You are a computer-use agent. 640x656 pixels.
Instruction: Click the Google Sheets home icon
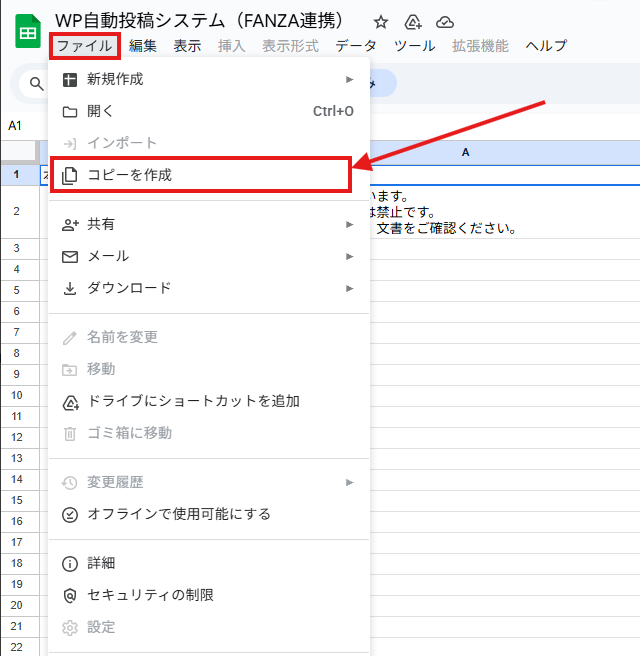tap(27, 32)
